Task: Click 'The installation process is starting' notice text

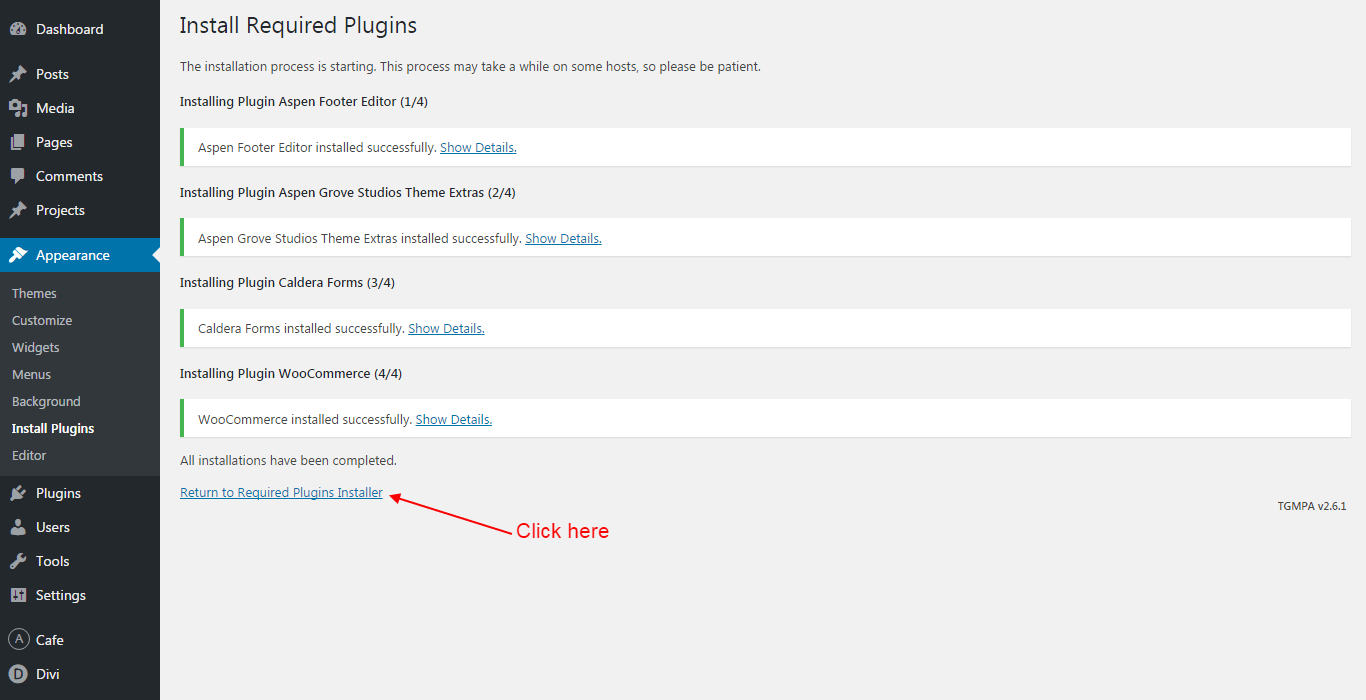Action: [470, 66]
